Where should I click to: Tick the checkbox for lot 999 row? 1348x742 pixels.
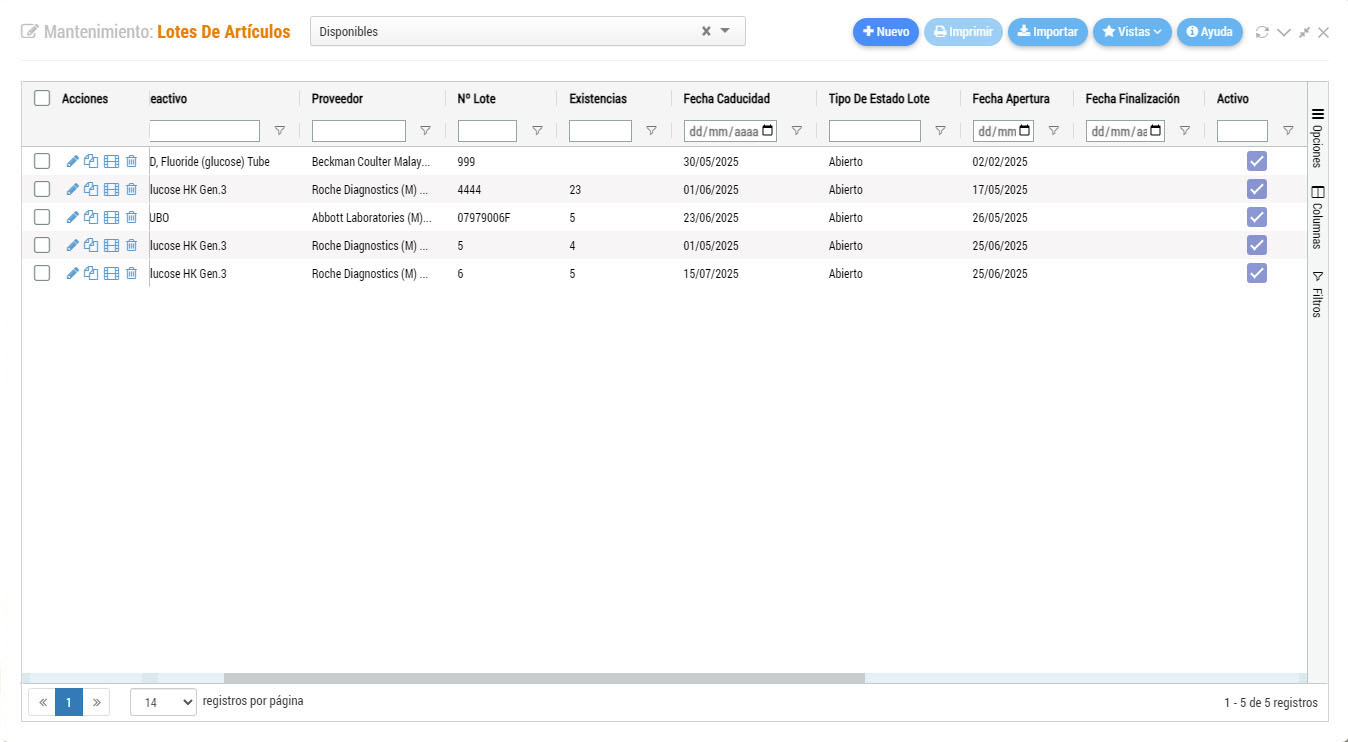tap(42, 161)
